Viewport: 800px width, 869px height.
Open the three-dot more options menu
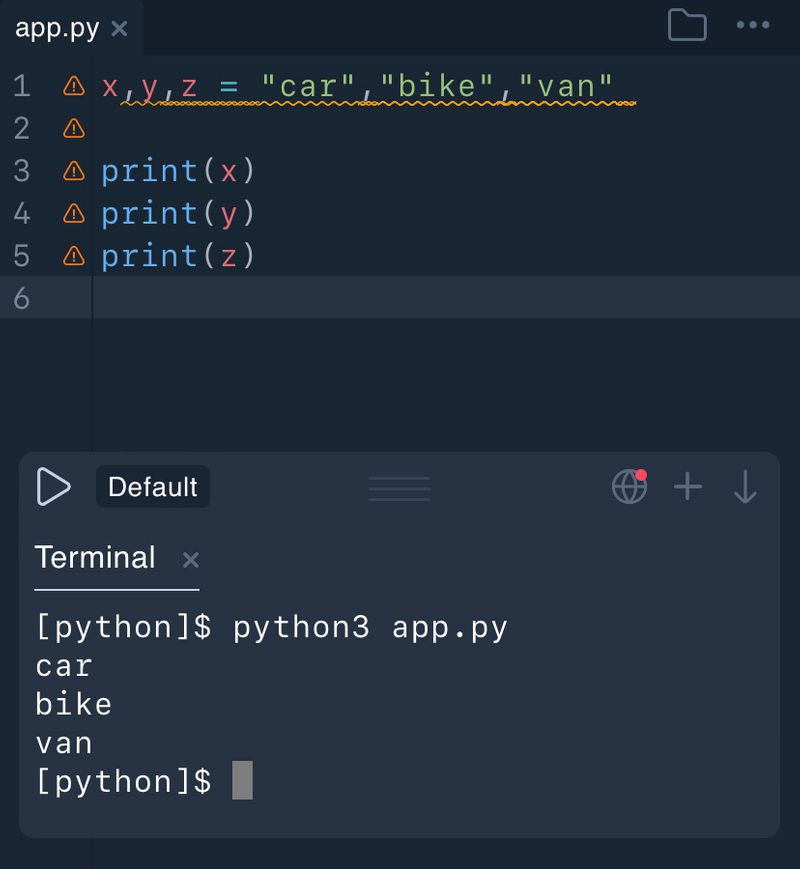[x=752, y=25]
